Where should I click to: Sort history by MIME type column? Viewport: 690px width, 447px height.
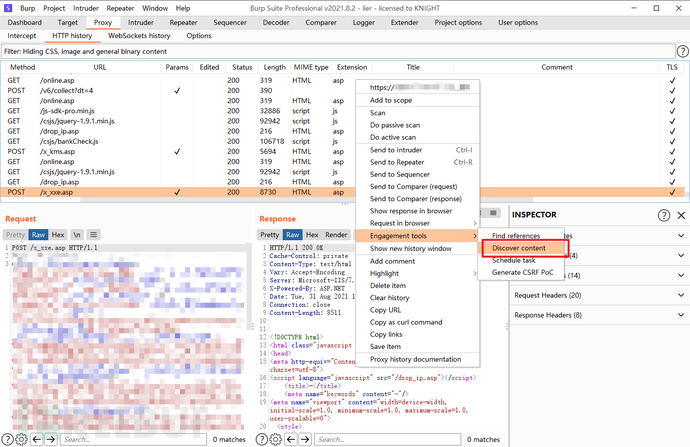click(x=311, y=67)
